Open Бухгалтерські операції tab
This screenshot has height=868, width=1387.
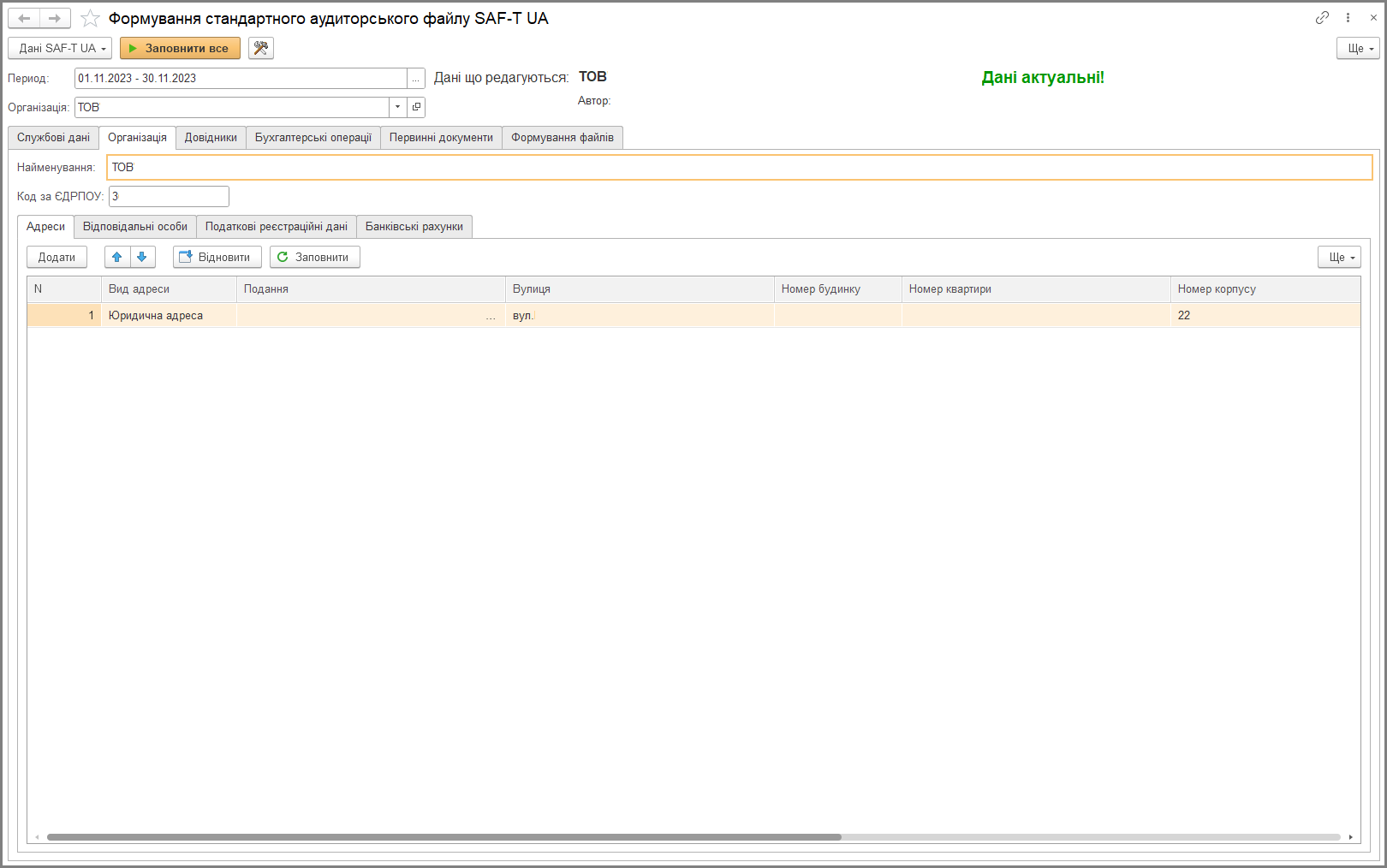313,137
